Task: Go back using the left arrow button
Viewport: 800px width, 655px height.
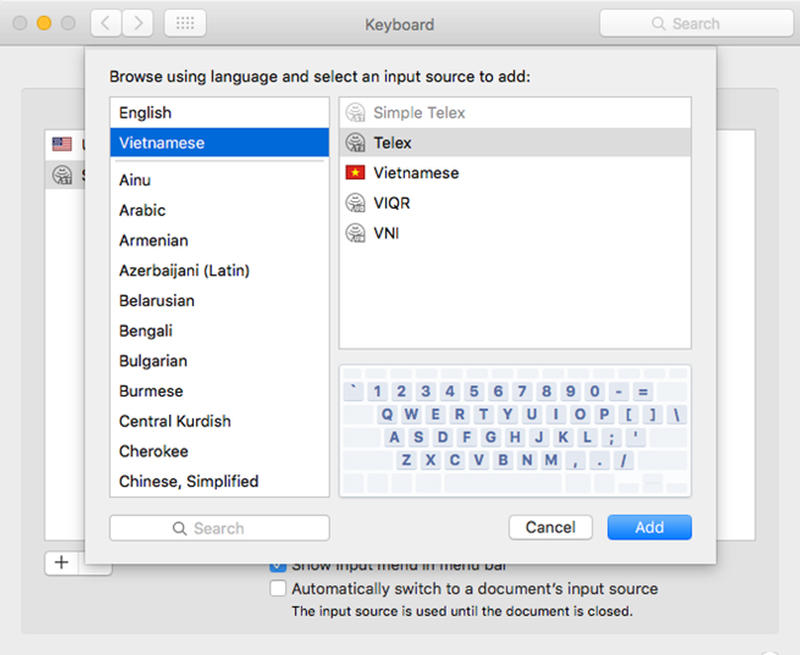Action: 106,23
